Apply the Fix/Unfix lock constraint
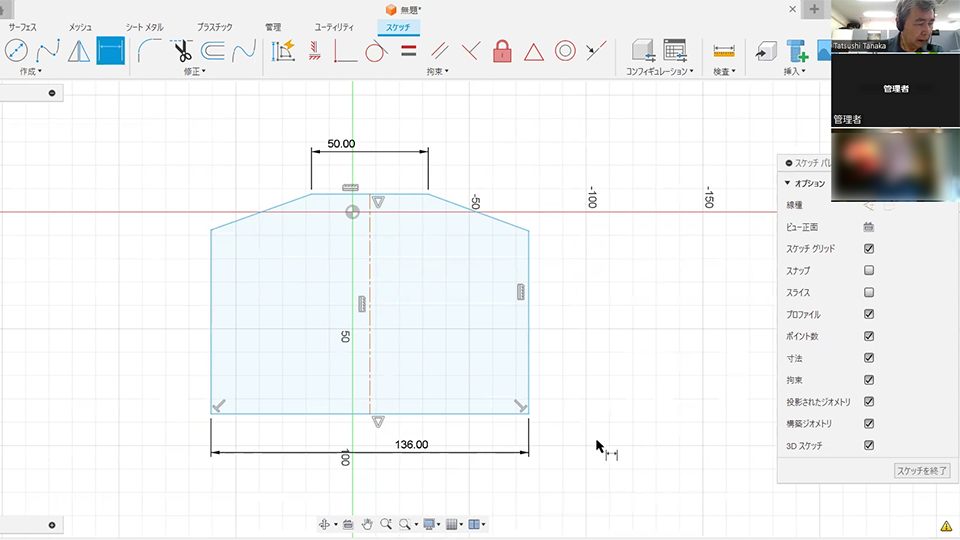This screenshot has height=540, width=960. [x=502, y=51]
